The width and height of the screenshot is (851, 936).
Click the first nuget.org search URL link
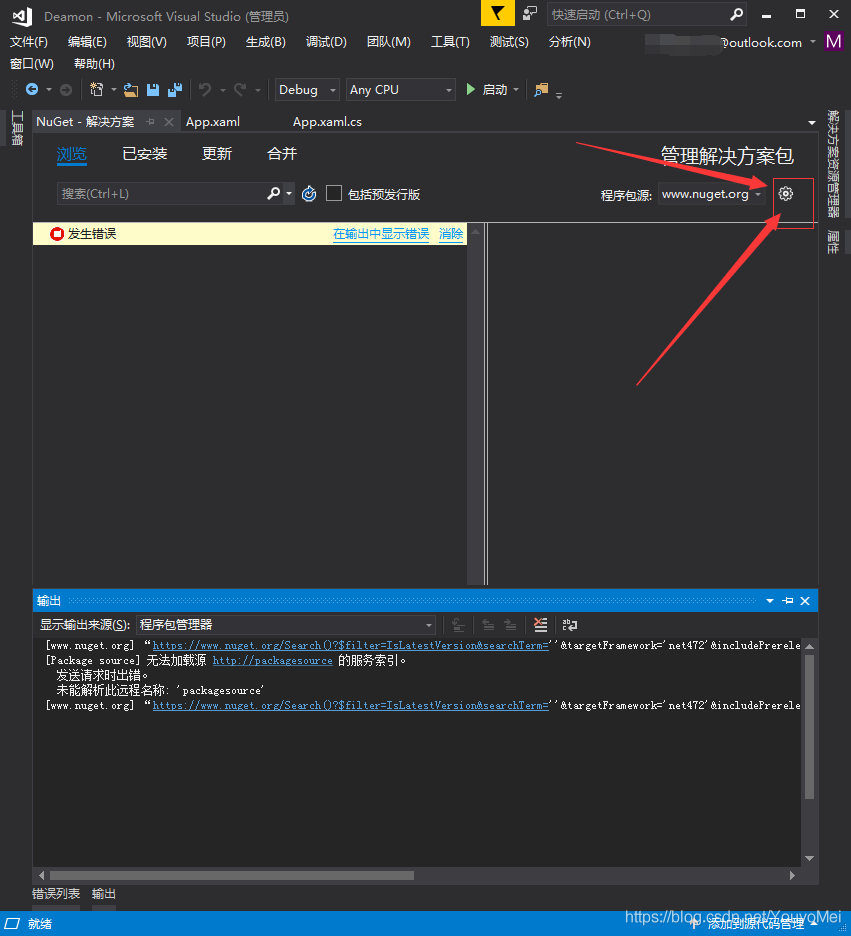point(351,645)
